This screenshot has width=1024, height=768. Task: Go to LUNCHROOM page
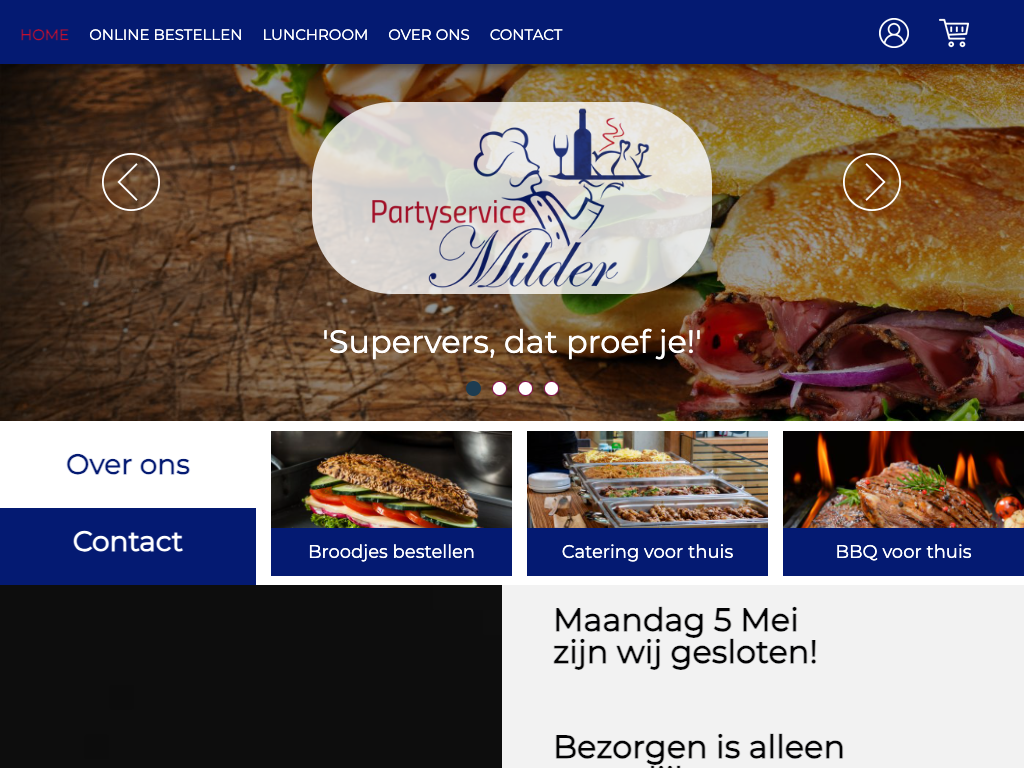pyautogui.click(x=315, y=35)
